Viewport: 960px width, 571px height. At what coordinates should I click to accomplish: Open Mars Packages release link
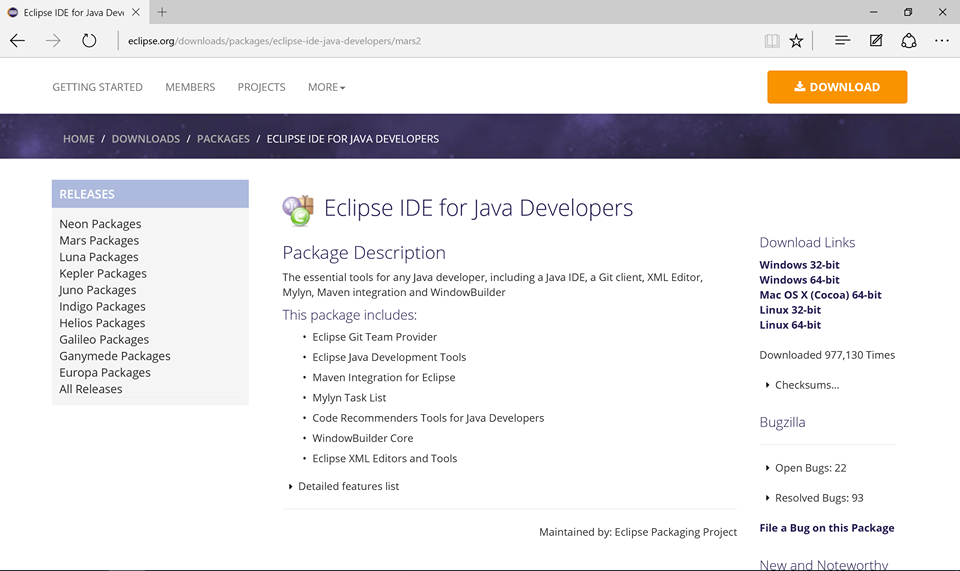tap(99, 241)
